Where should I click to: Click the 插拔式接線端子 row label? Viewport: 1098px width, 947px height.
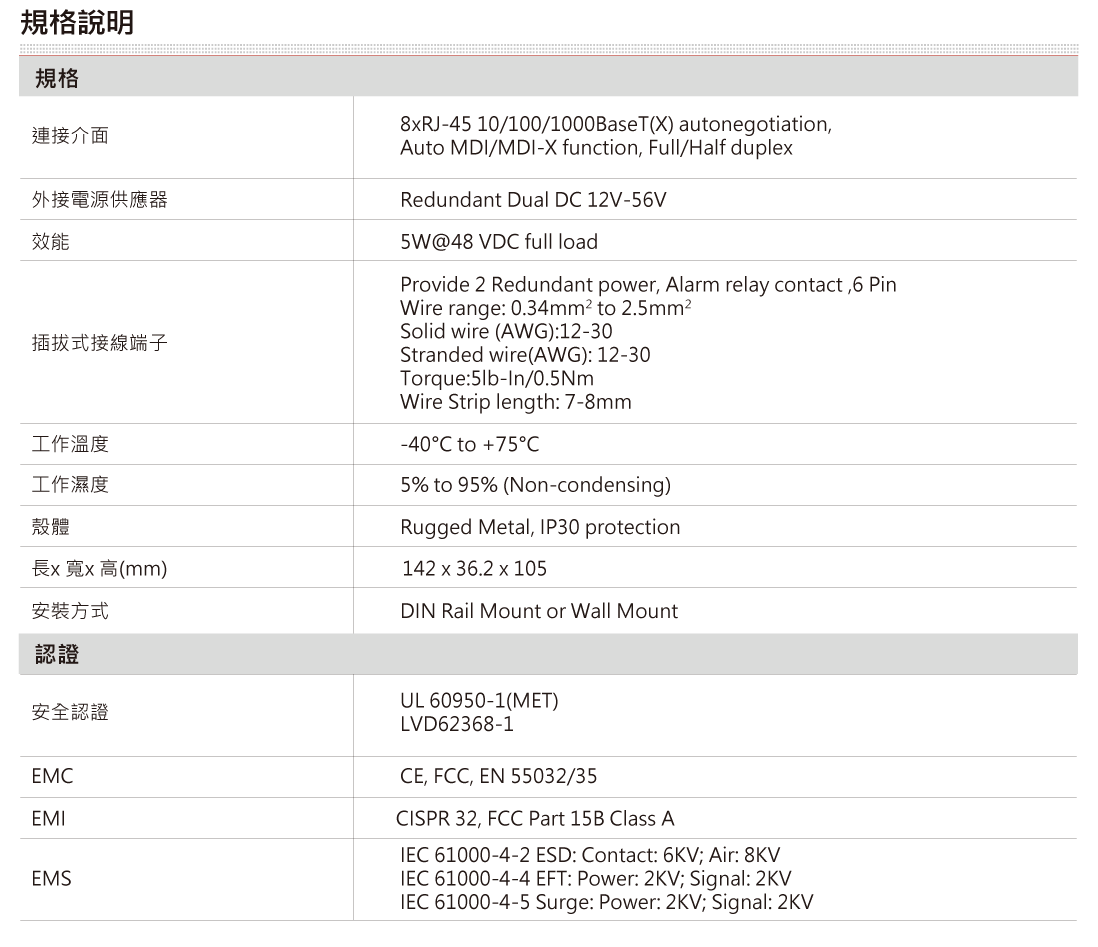(x=99, y=343)
